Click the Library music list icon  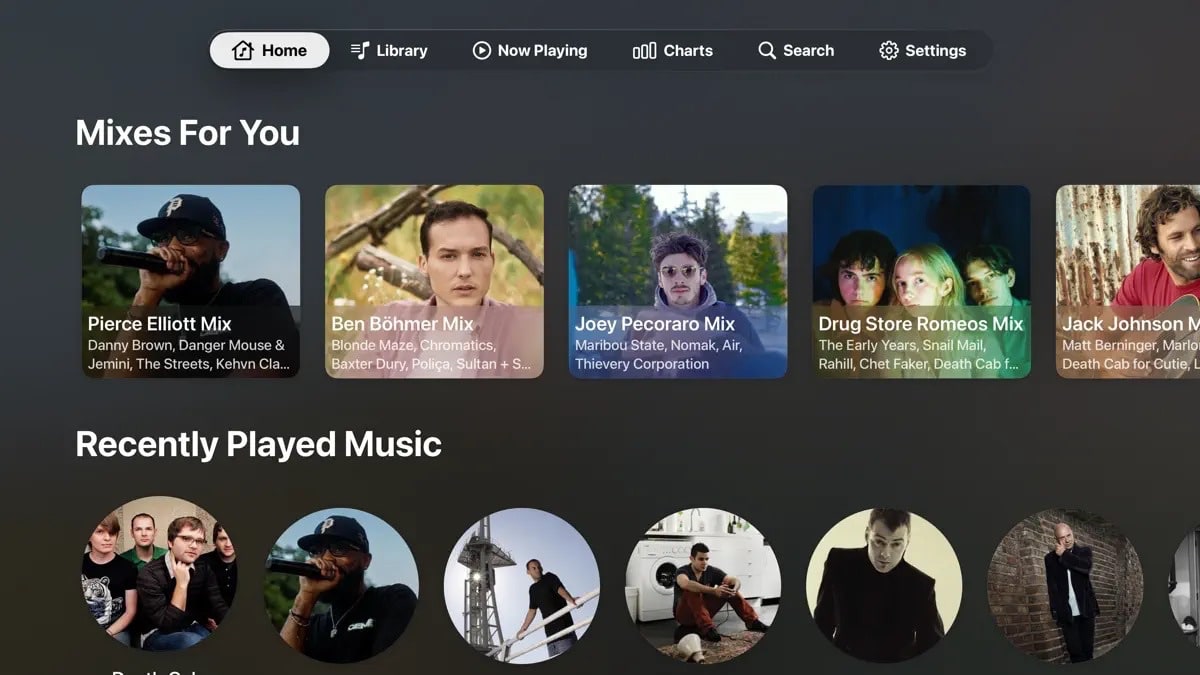tap(360, 50)
